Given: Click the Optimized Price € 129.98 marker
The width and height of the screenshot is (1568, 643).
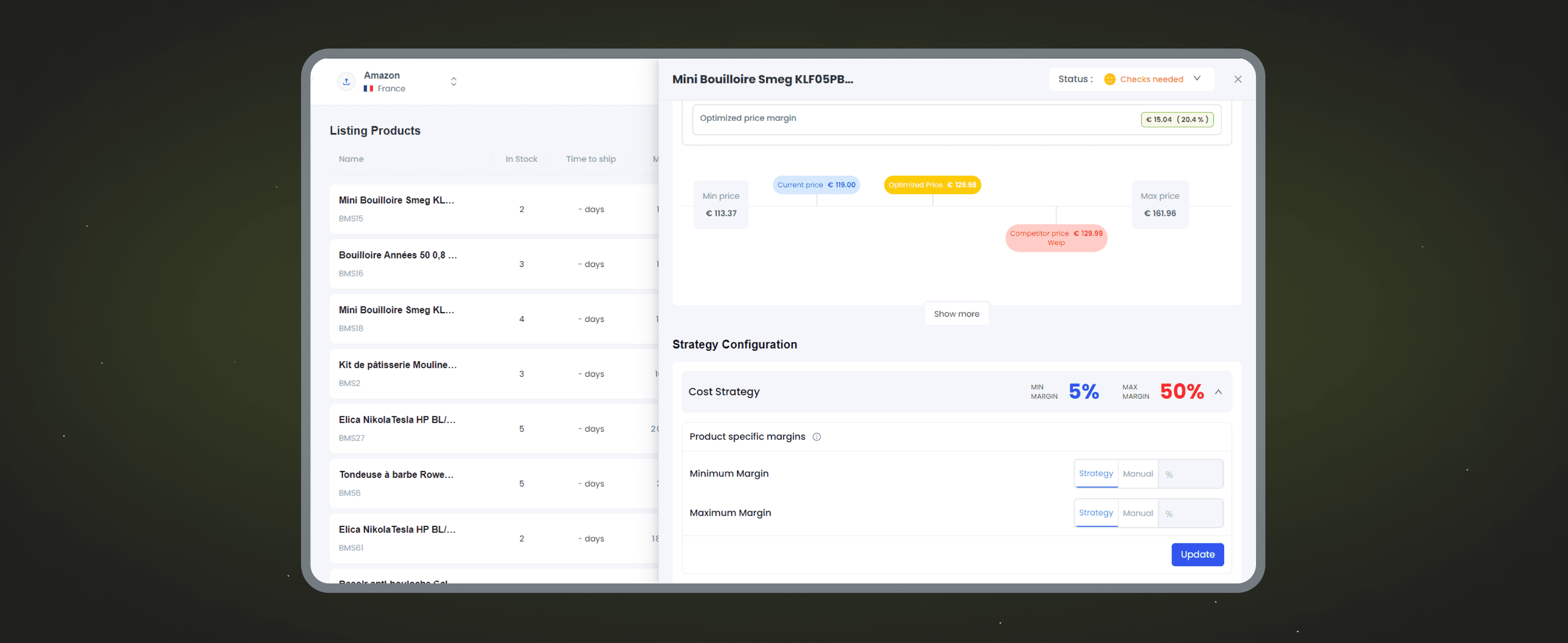Looking at the screenshot, I should click(932, 185).
